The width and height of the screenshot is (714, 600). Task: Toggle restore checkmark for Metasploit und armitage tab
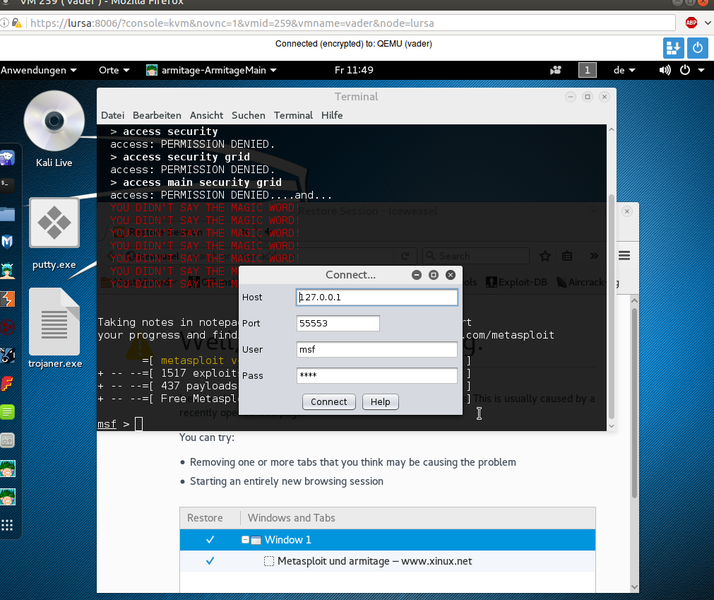(x=210, y=561)
